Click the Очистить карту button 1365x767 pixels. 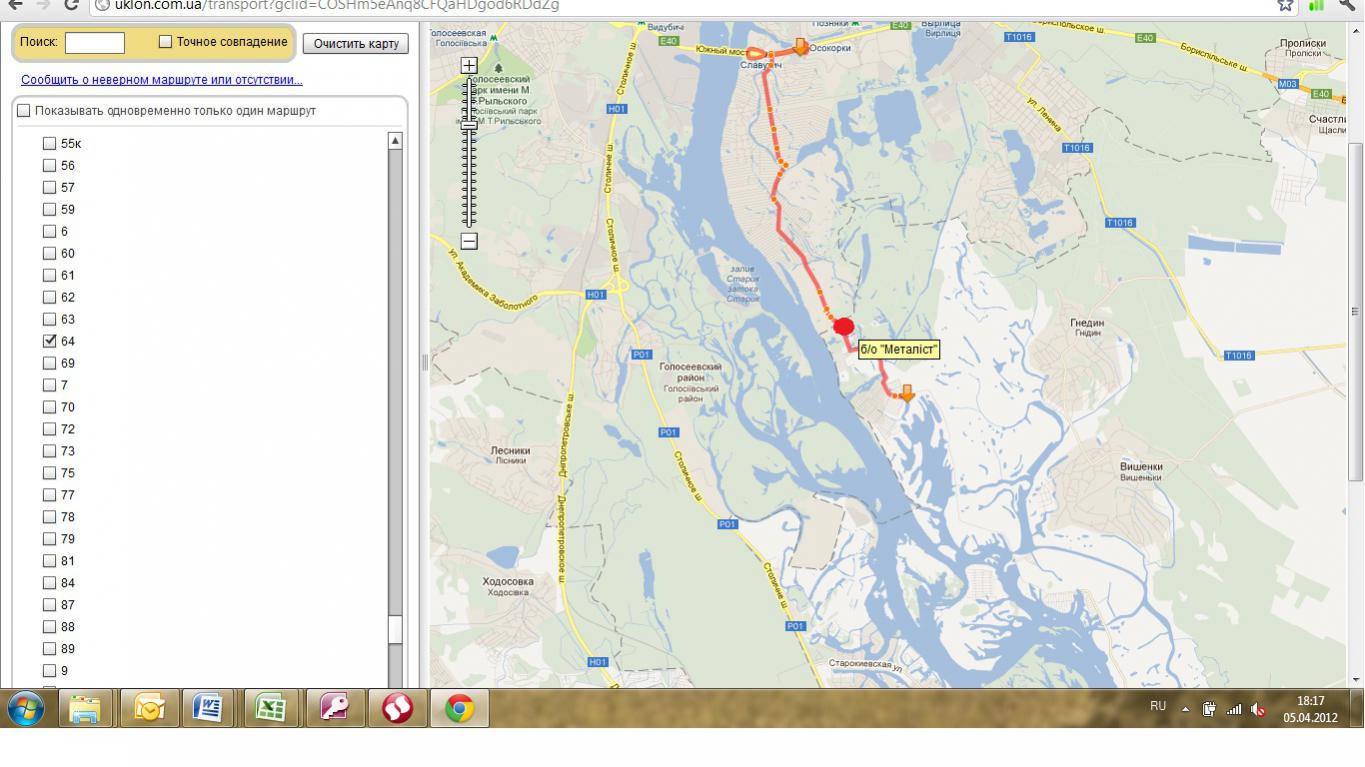click(x=356, y=44)
